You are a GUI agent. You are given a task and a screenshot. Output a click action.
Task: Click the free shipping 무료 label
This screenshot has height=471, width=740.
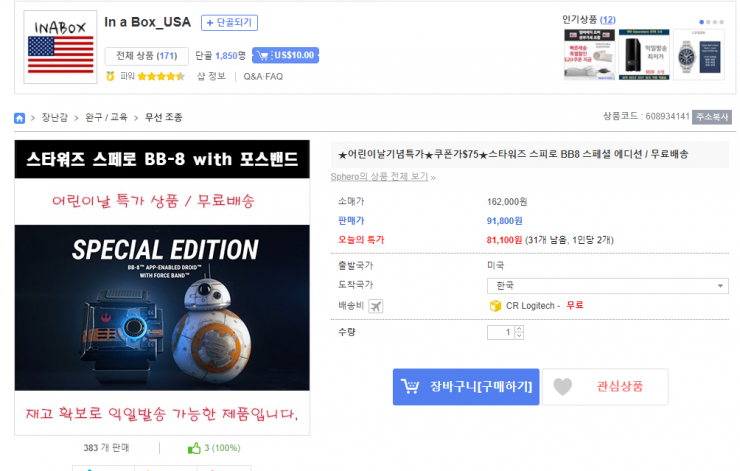(x=575, y=305)
